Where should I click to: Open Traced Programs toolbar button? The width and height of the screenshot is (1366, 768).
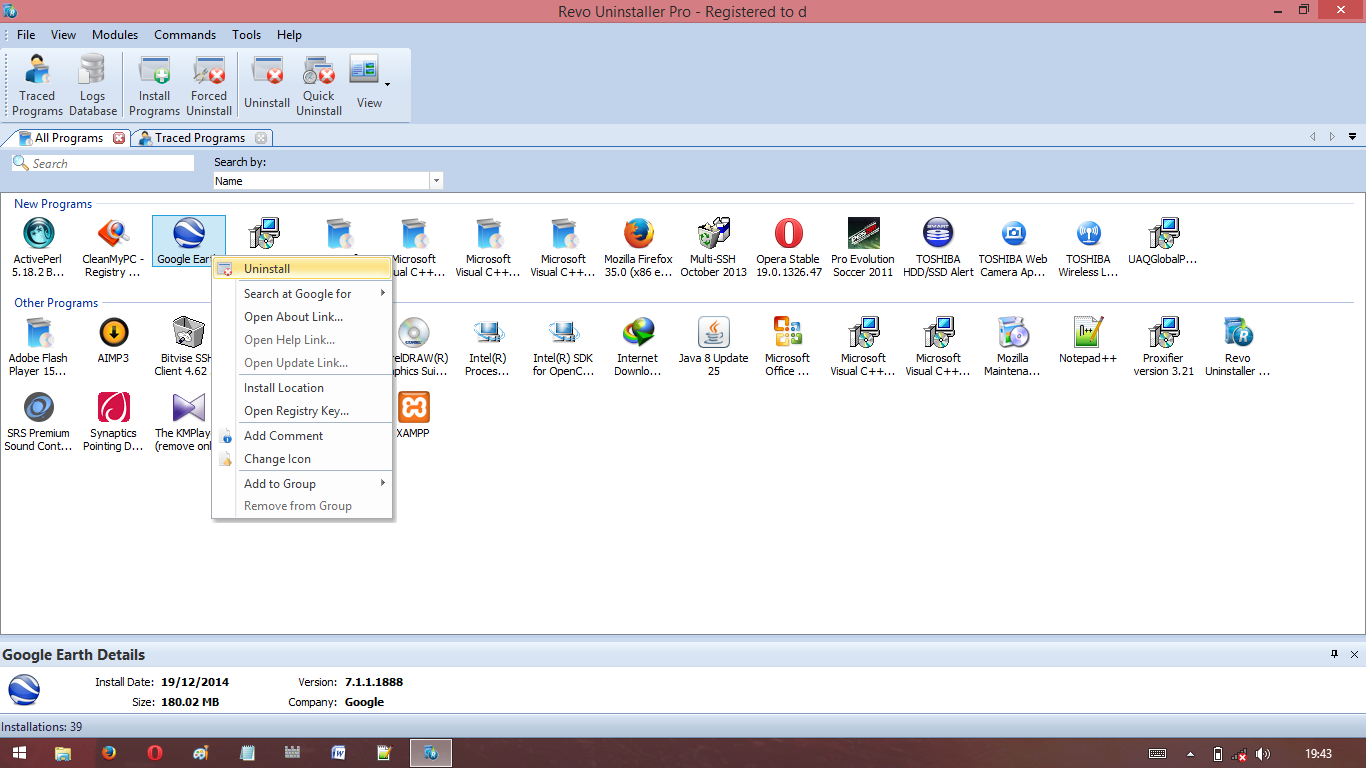click(38, 86)
